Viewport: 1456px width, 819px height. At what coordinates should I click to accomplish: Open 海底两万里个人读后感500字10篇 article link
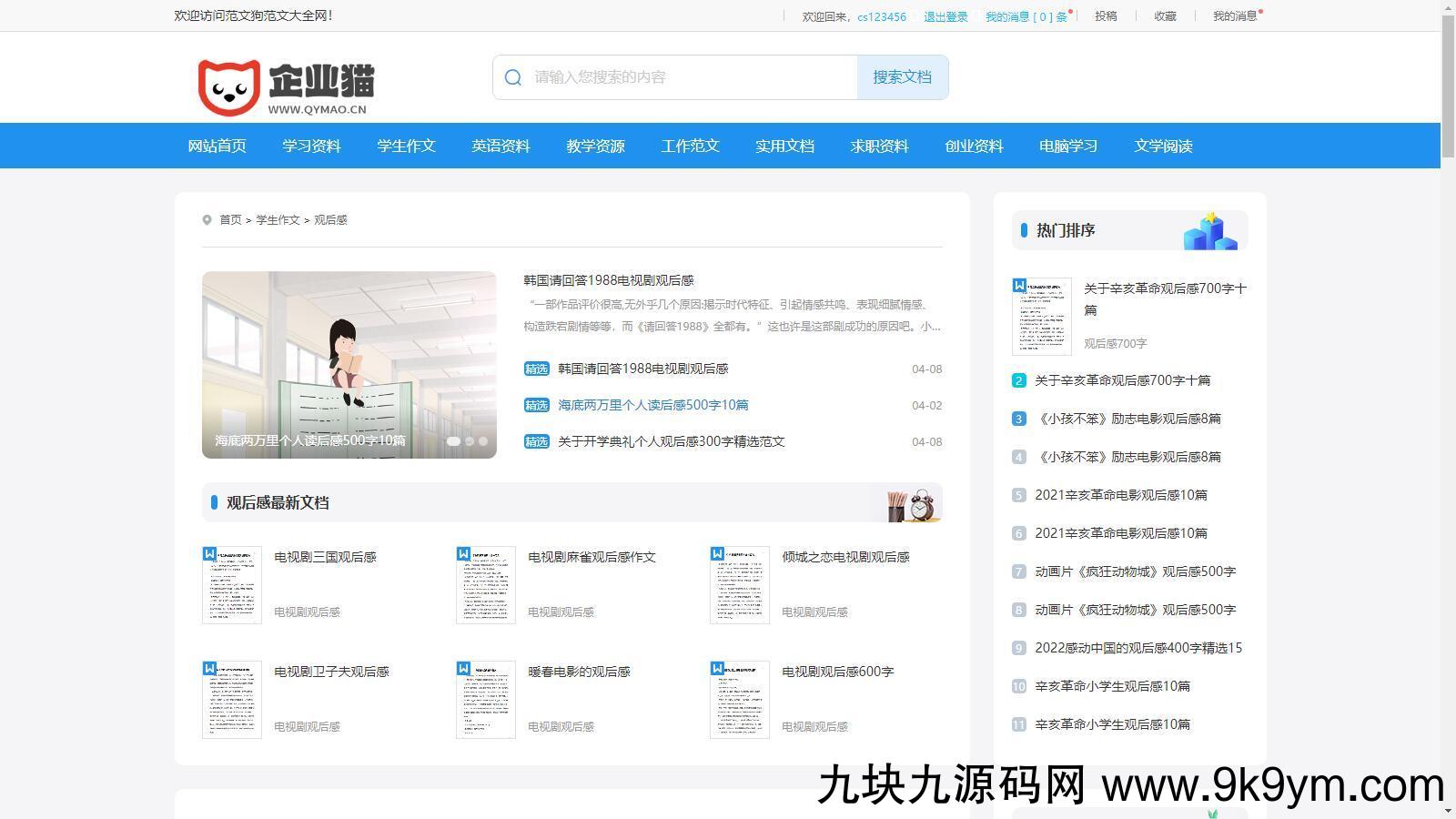coord(652,405)
